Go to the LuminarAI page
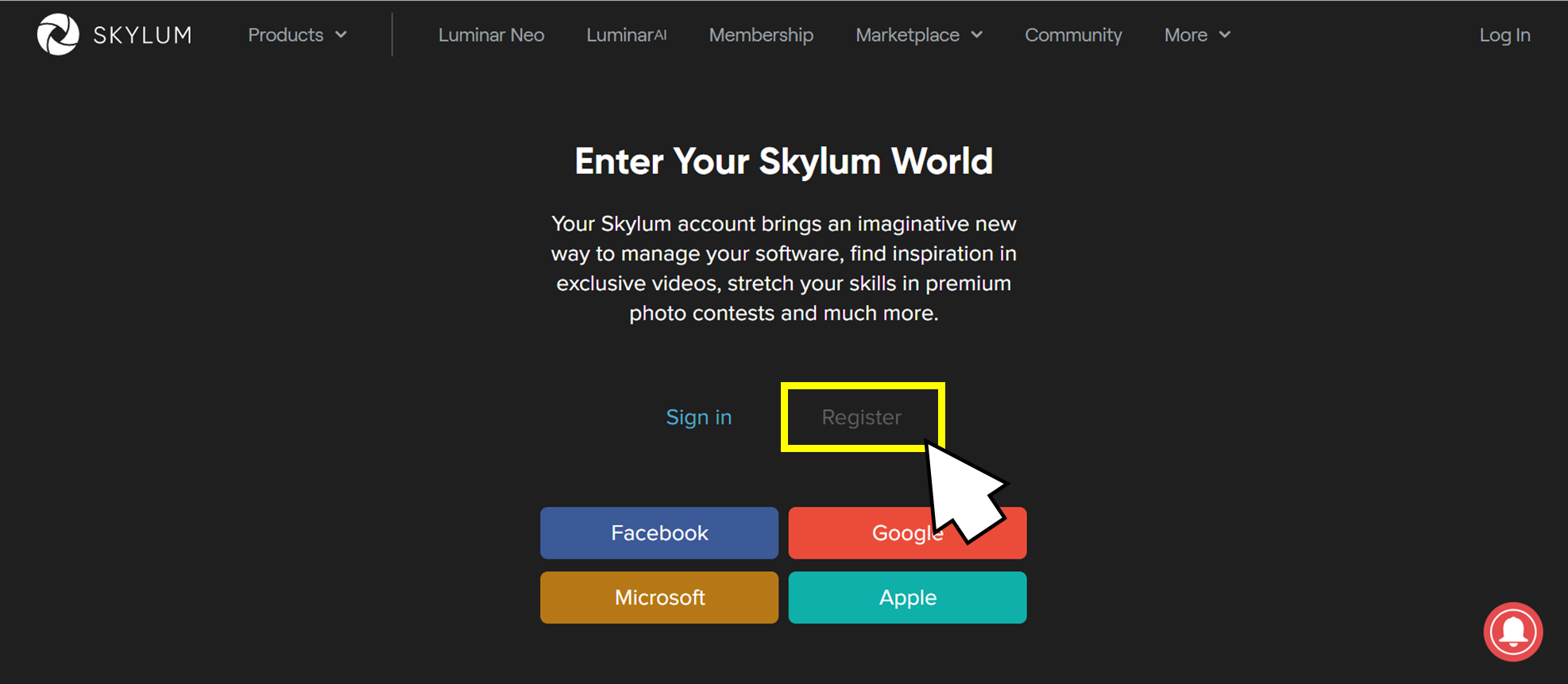Screen dimensions: 1568x684 [626, 35]
